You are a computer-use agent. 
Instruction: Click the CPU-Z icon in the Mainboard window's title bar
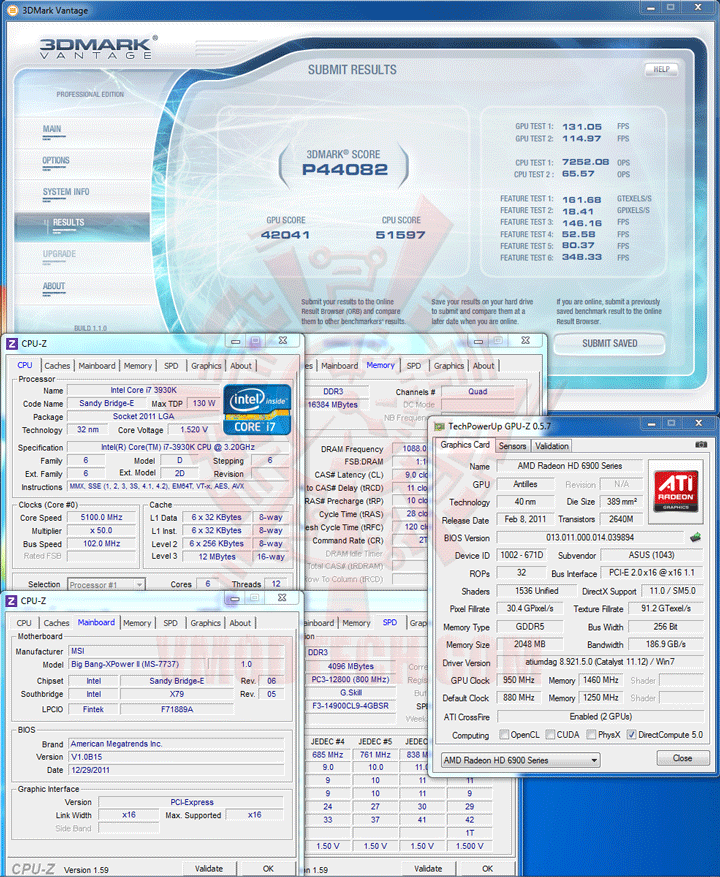point(11,601)
